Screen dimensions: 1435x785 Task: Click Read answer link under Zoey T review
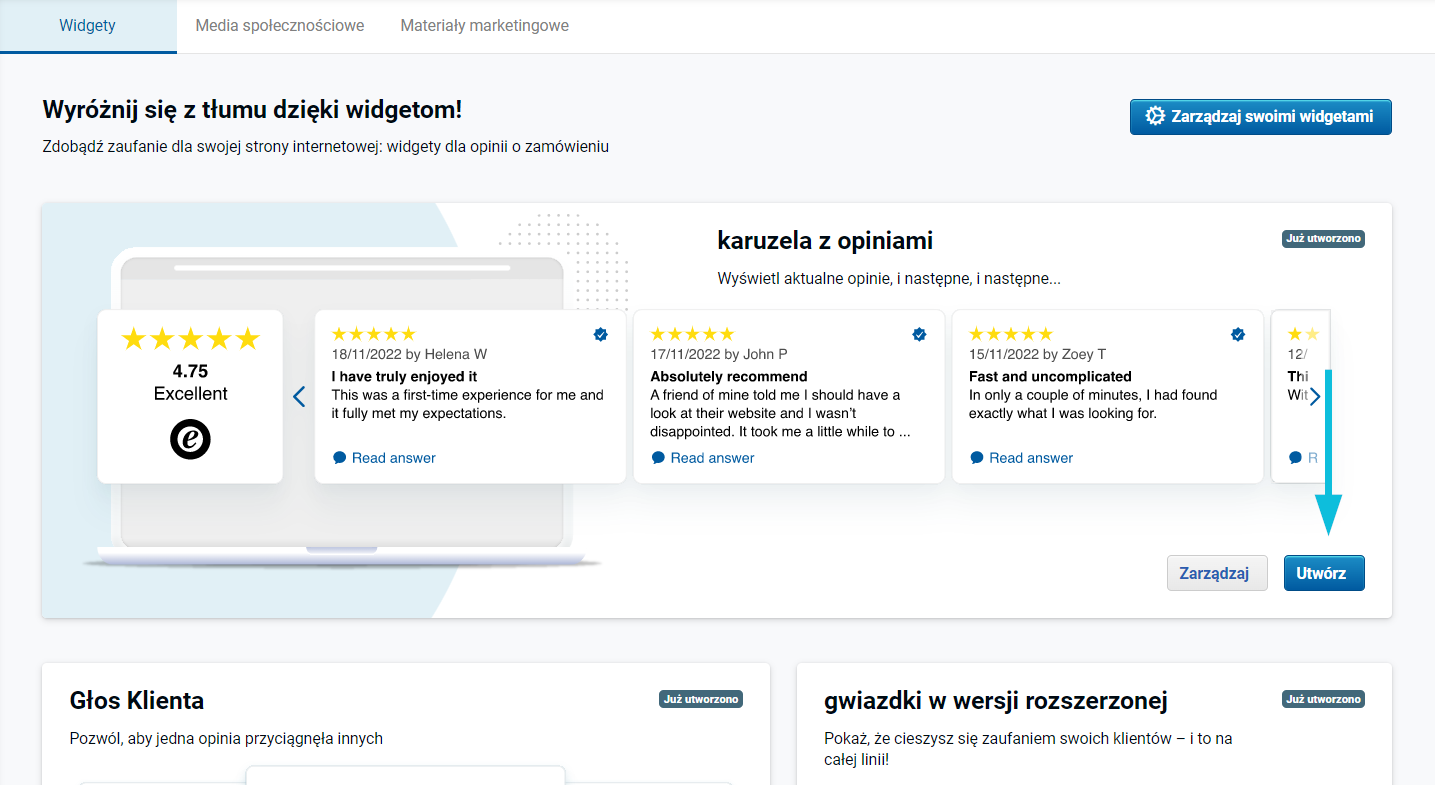1031,458
